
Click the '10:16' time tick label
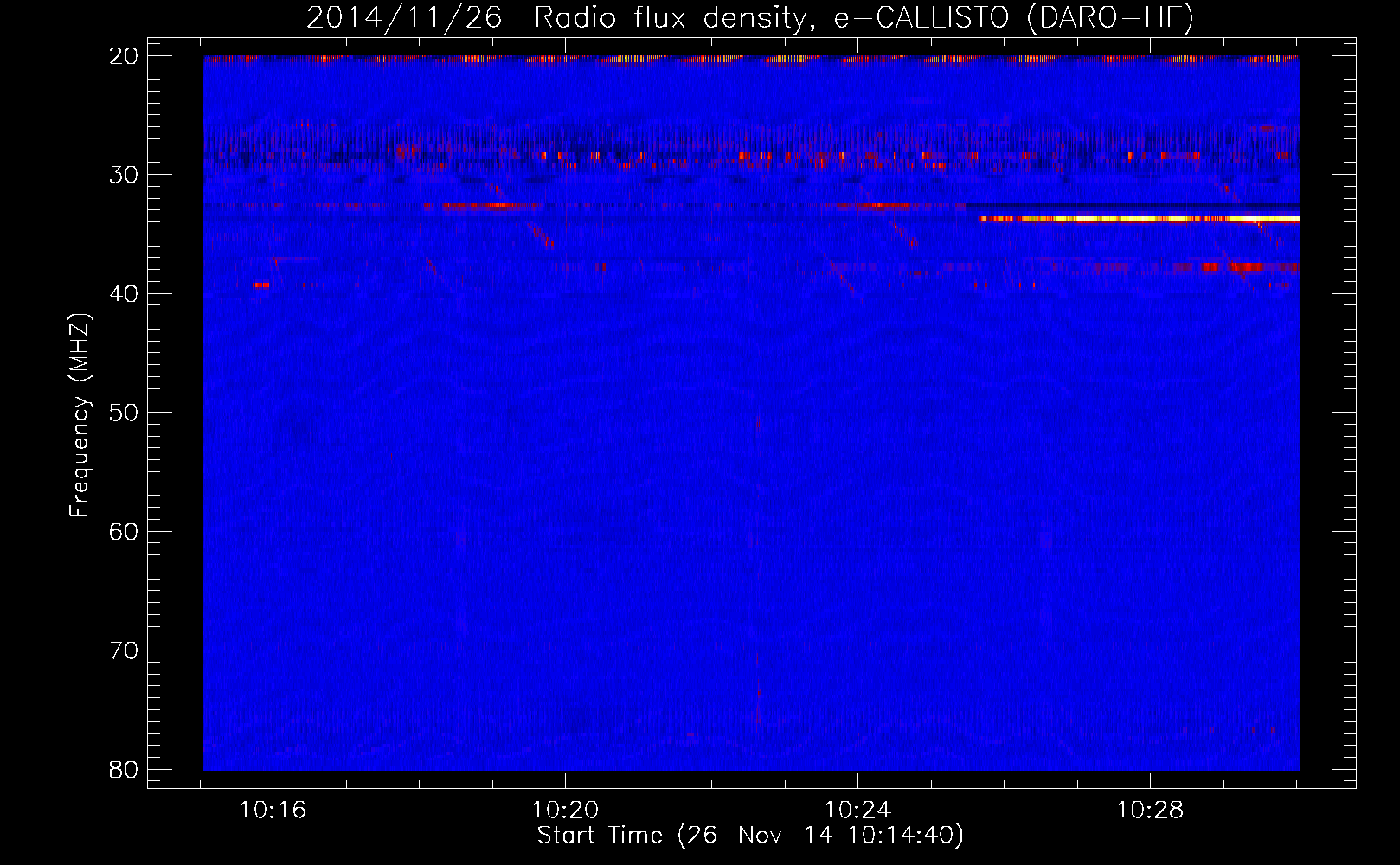click(x=273, y=811)
